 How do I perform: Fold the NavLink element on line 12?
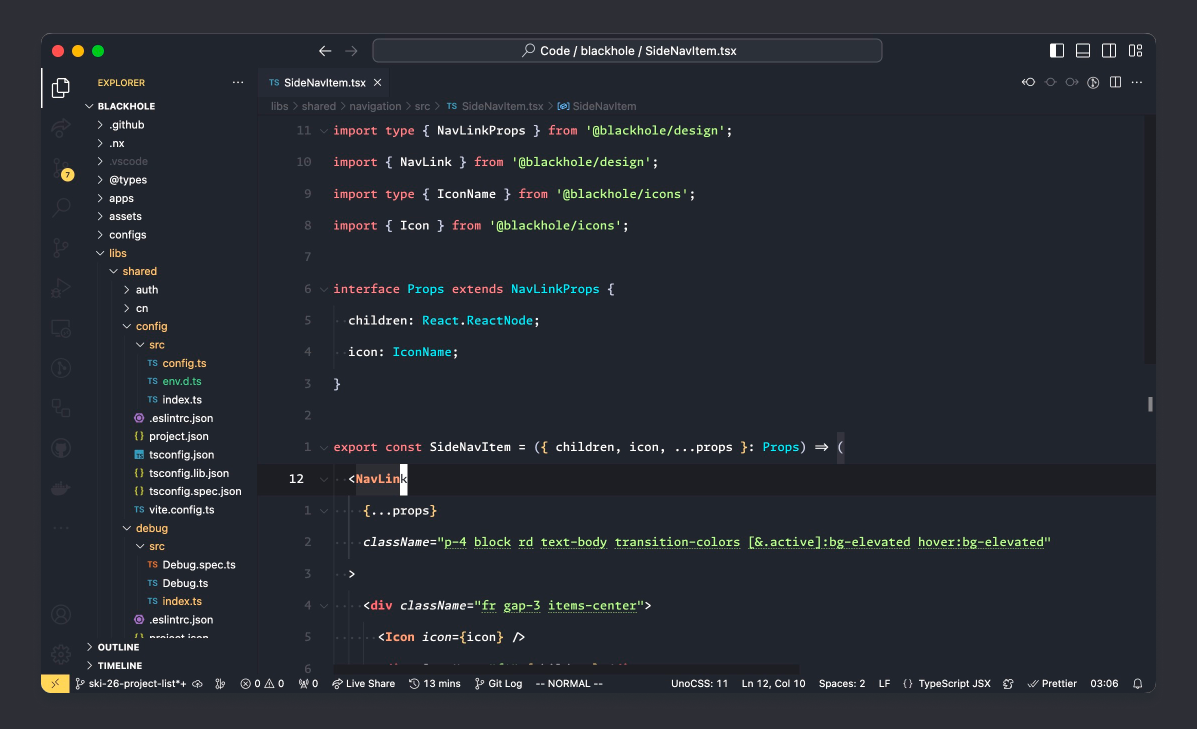click(x=324, y=479)
